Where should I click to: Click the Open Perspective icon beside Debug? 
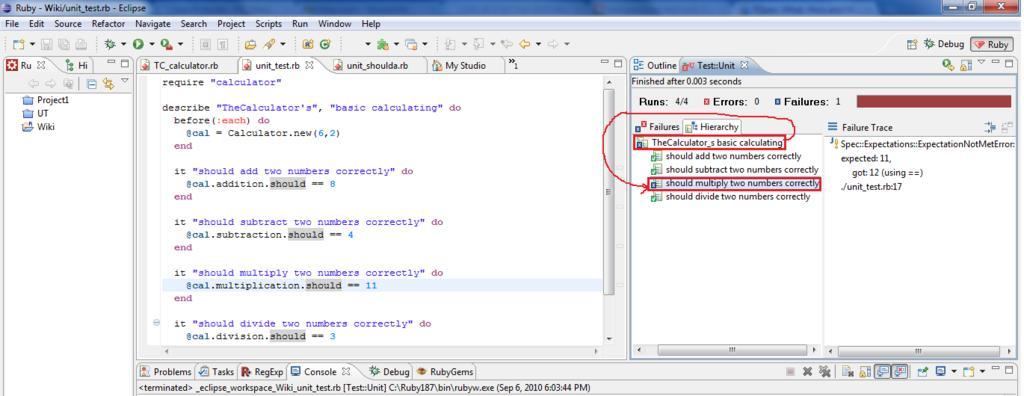coord(912,44)
